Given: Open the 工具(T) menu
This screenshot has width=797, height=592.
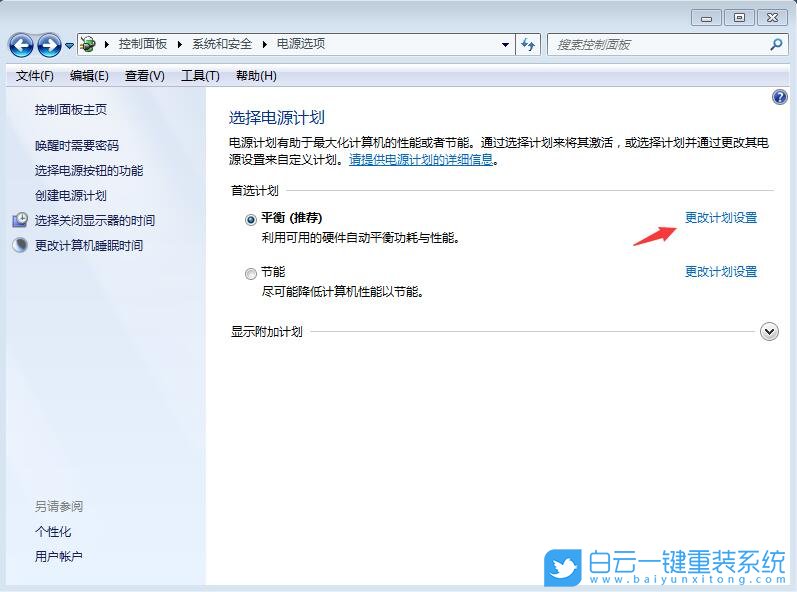Looking at the screenshot, I should pyautogui.click(x=200, y=76).
